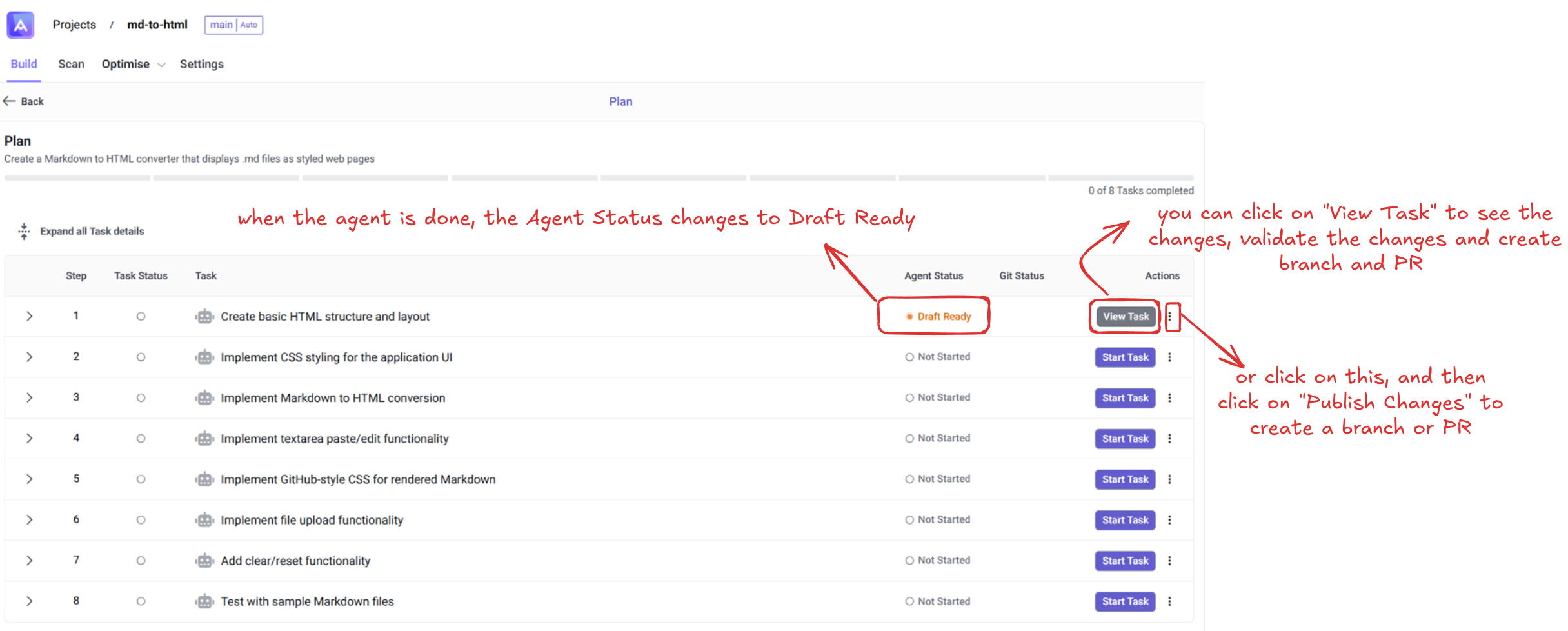Open the kebab menu for step 3
Image resolution: width=1568 pixels, height=631 pixels.
[1169, 398]
